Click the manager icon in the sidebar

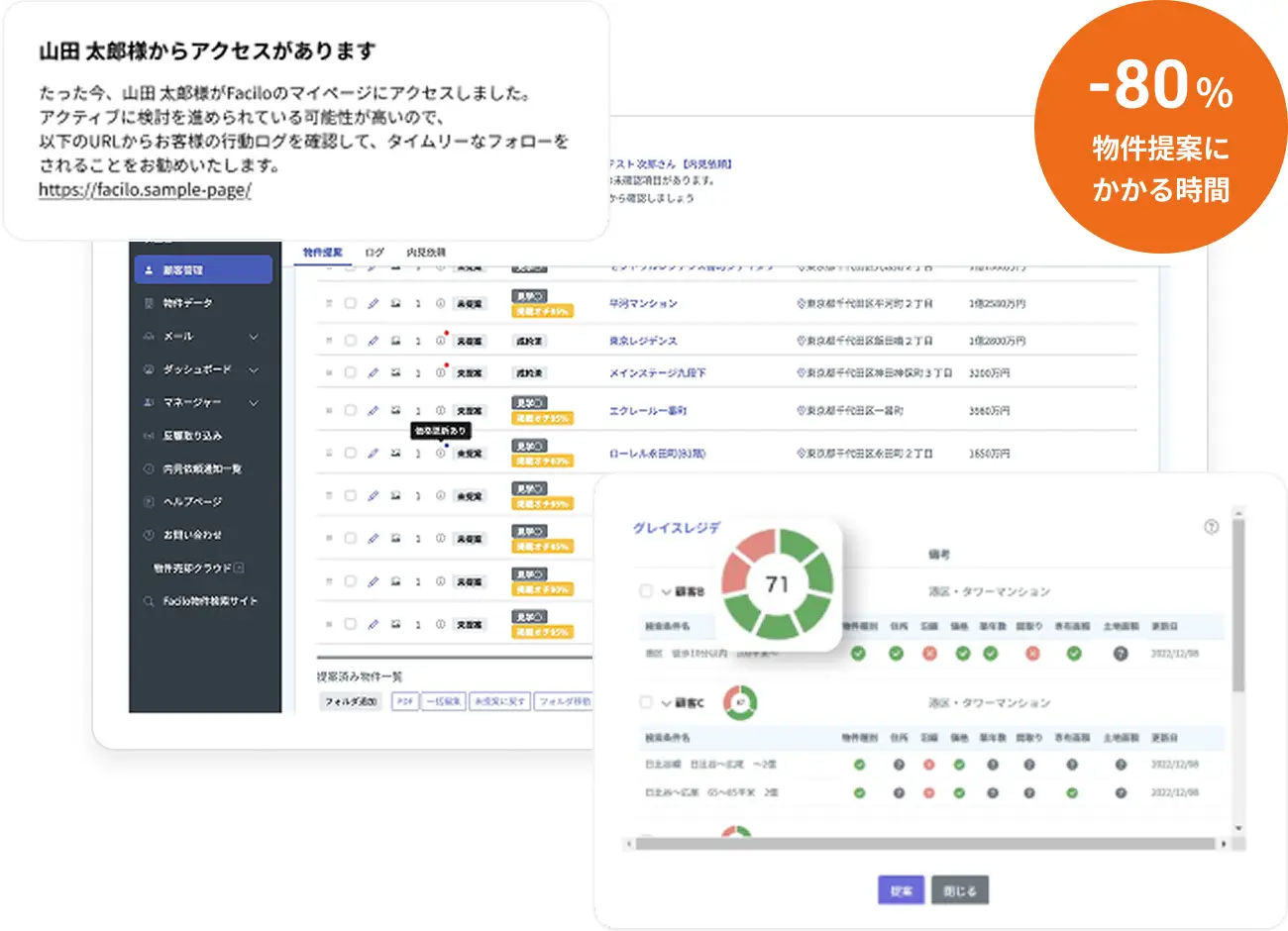point(149,402)
